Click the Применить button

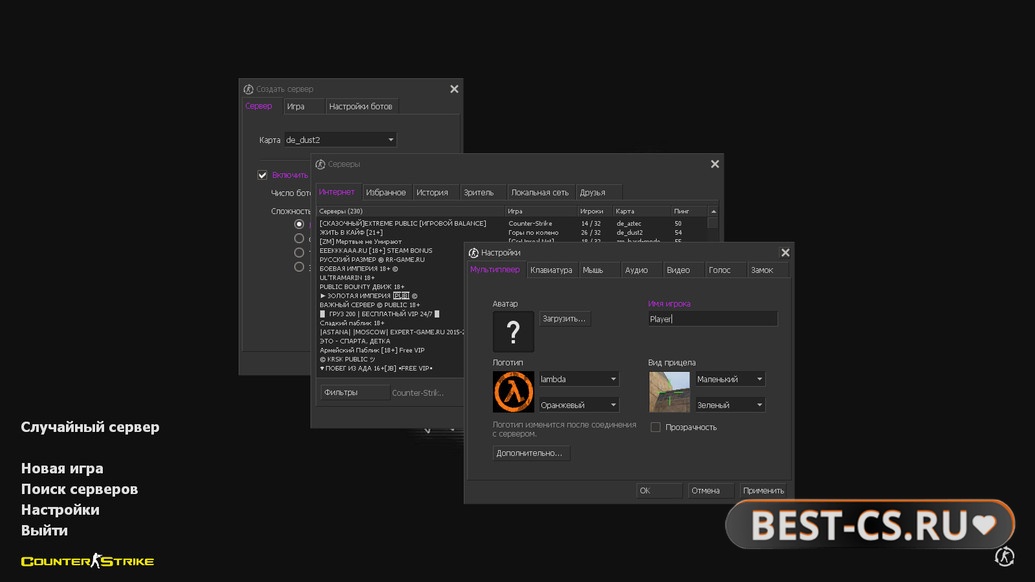pos(763,490)
